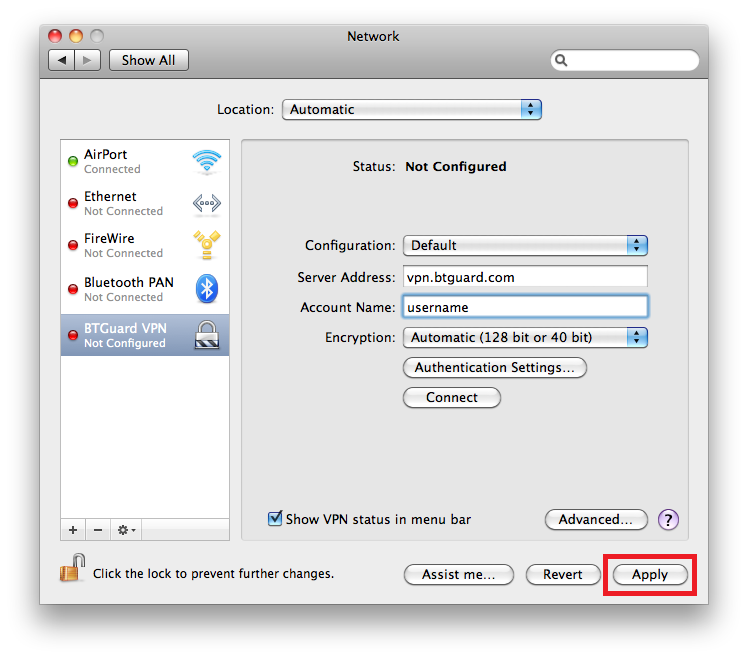The height and width of the screenshot is (659, 748).
Task: Open the Encryption dropdown menu
Action: [x=525, y=337]
